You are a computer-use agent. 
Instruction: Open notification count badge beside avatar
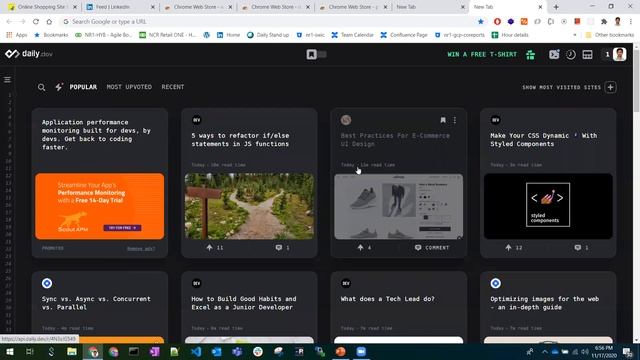click(x=607, y=54)
